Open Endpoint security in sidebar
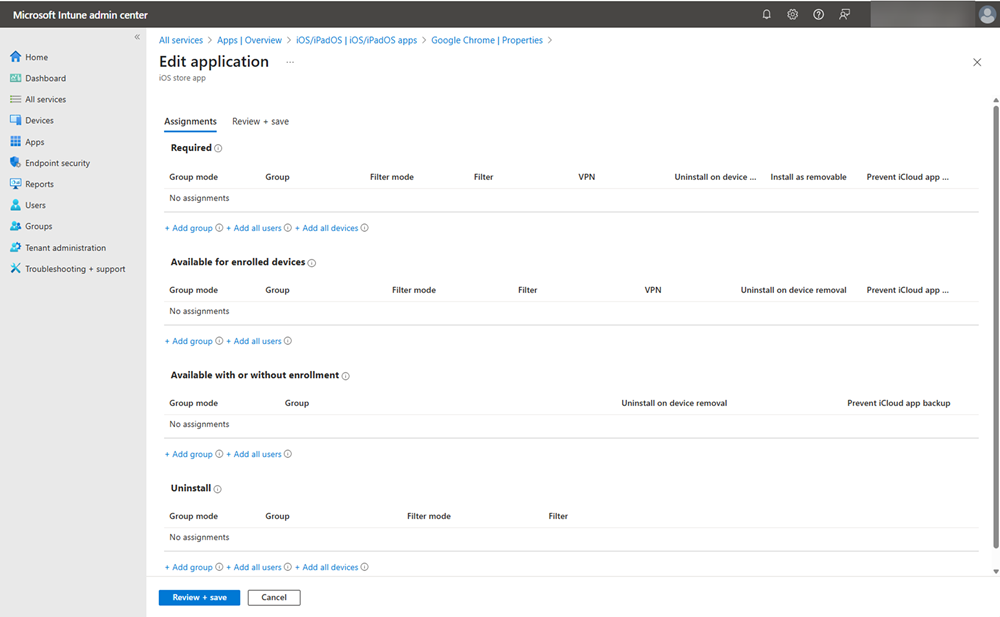The height and width of the screenshot is (617, 1000). coord(57,163)
